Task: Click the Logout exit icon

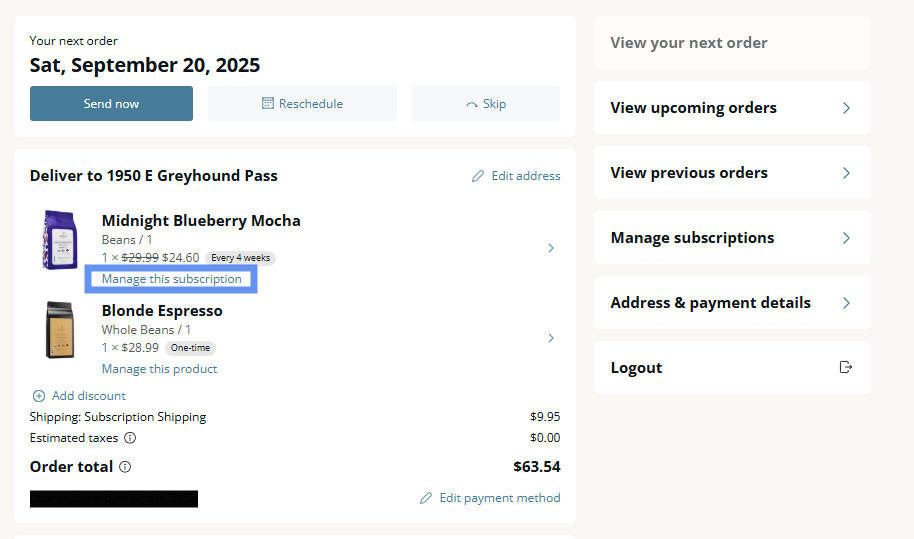Action: click(846, 367)
